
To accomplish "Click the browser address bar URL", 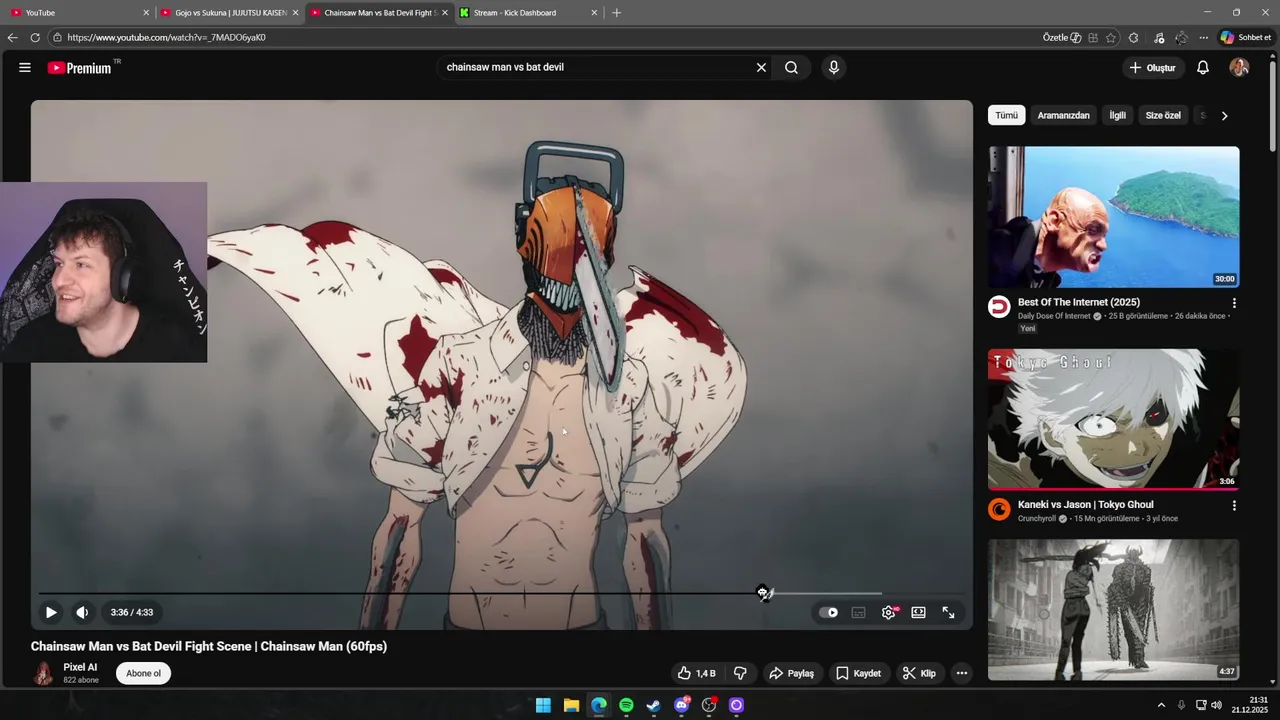I will [x=166, y=37].
